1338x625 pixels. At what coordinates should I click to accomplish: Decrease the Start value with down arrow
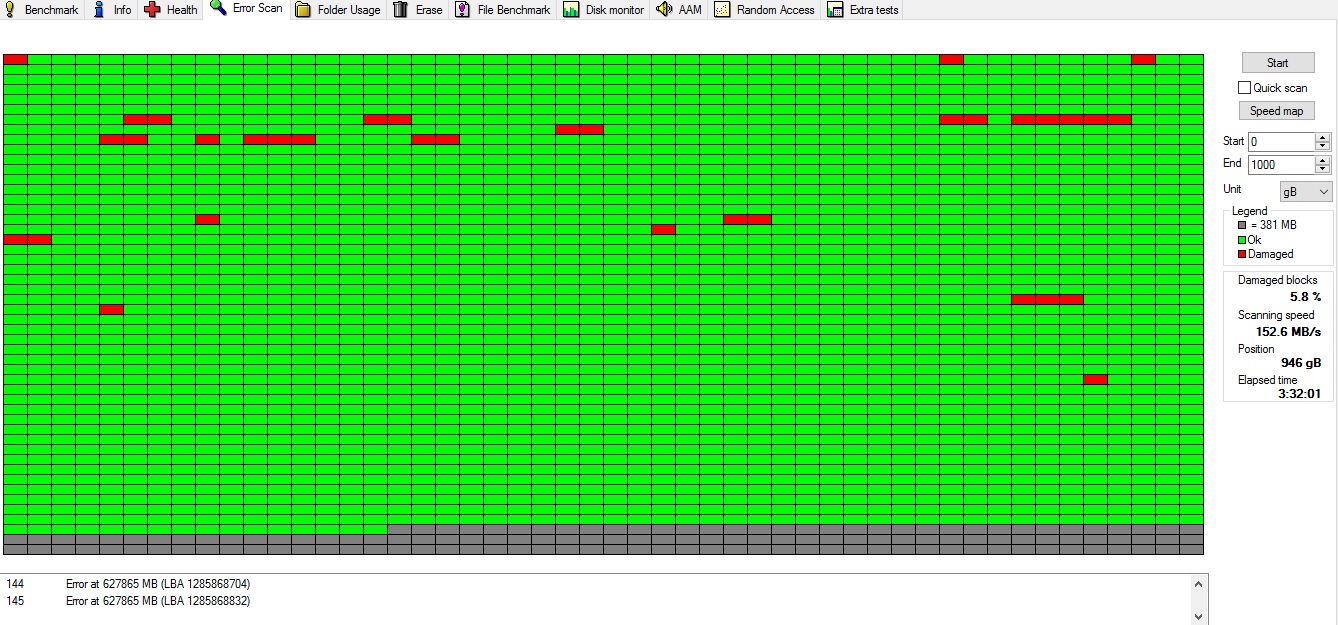pos(1323,146)
